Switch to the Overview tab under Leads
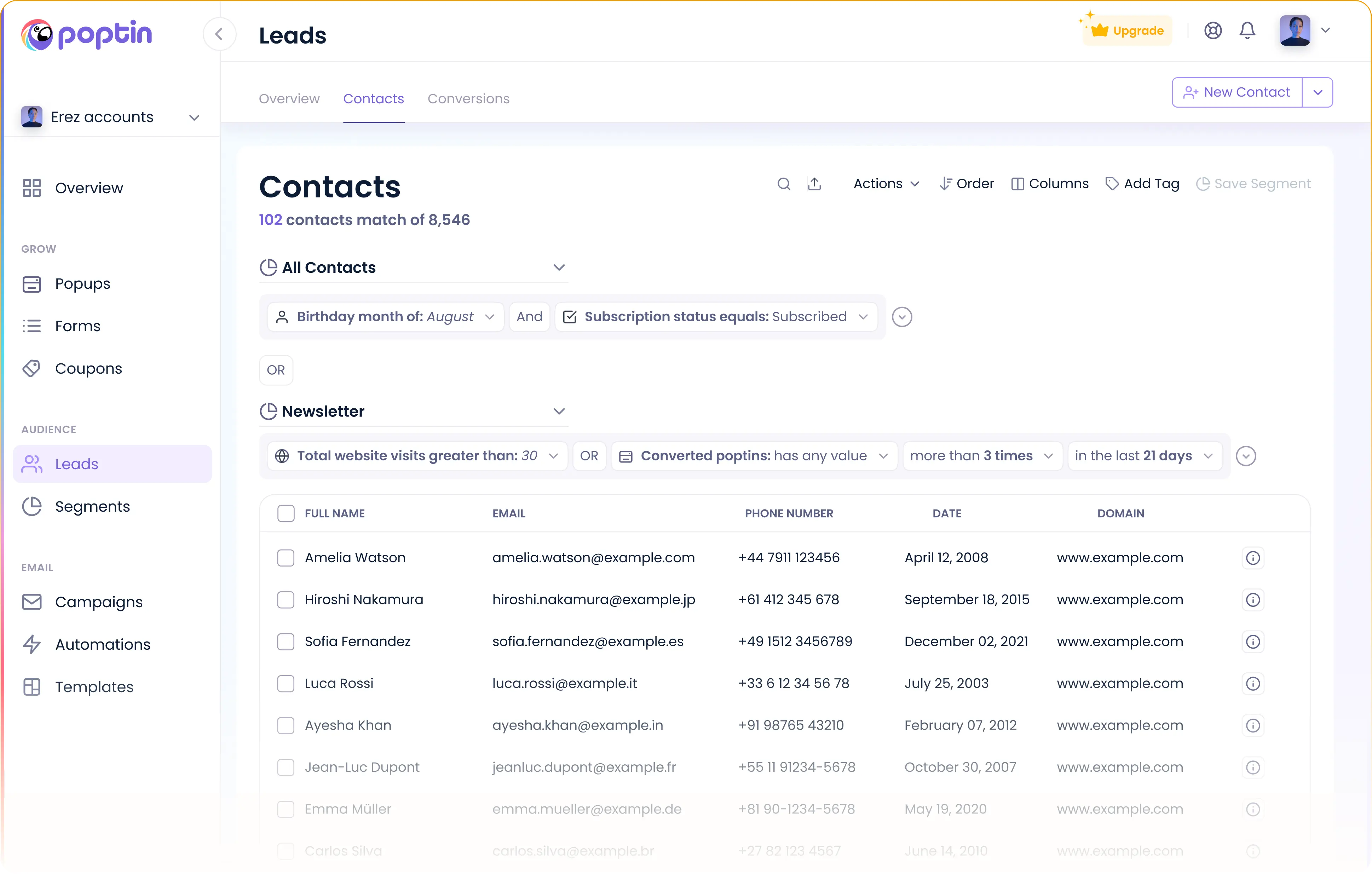The height and width of the screenshot is (874, 1372). [x=289, y=99]
